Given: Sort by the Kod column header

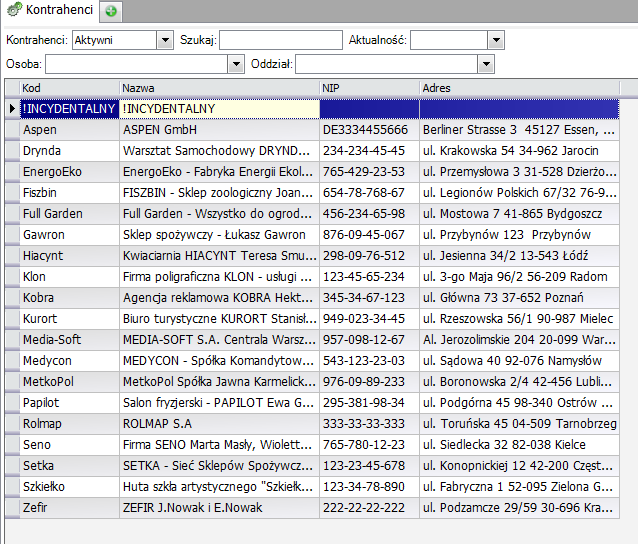Looking at the screenshot, I should (x=69, y=88).
